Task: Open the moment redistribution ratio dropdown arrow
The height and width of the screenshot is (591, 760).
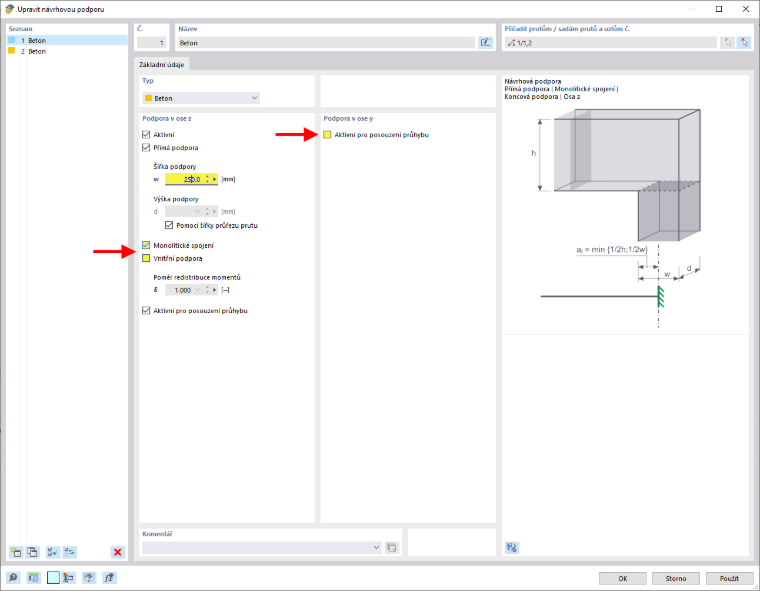Action: point(197,290)
